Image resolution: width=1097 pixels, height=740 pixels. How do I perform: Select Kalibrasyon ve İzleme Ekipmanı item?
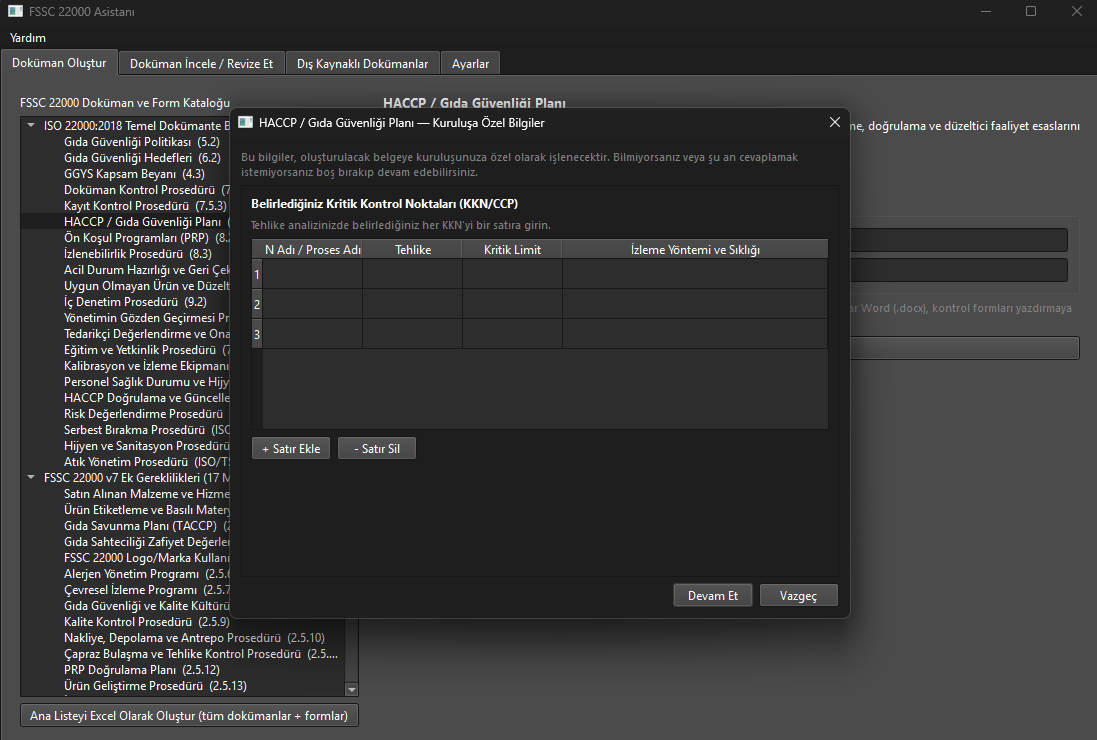147,366
